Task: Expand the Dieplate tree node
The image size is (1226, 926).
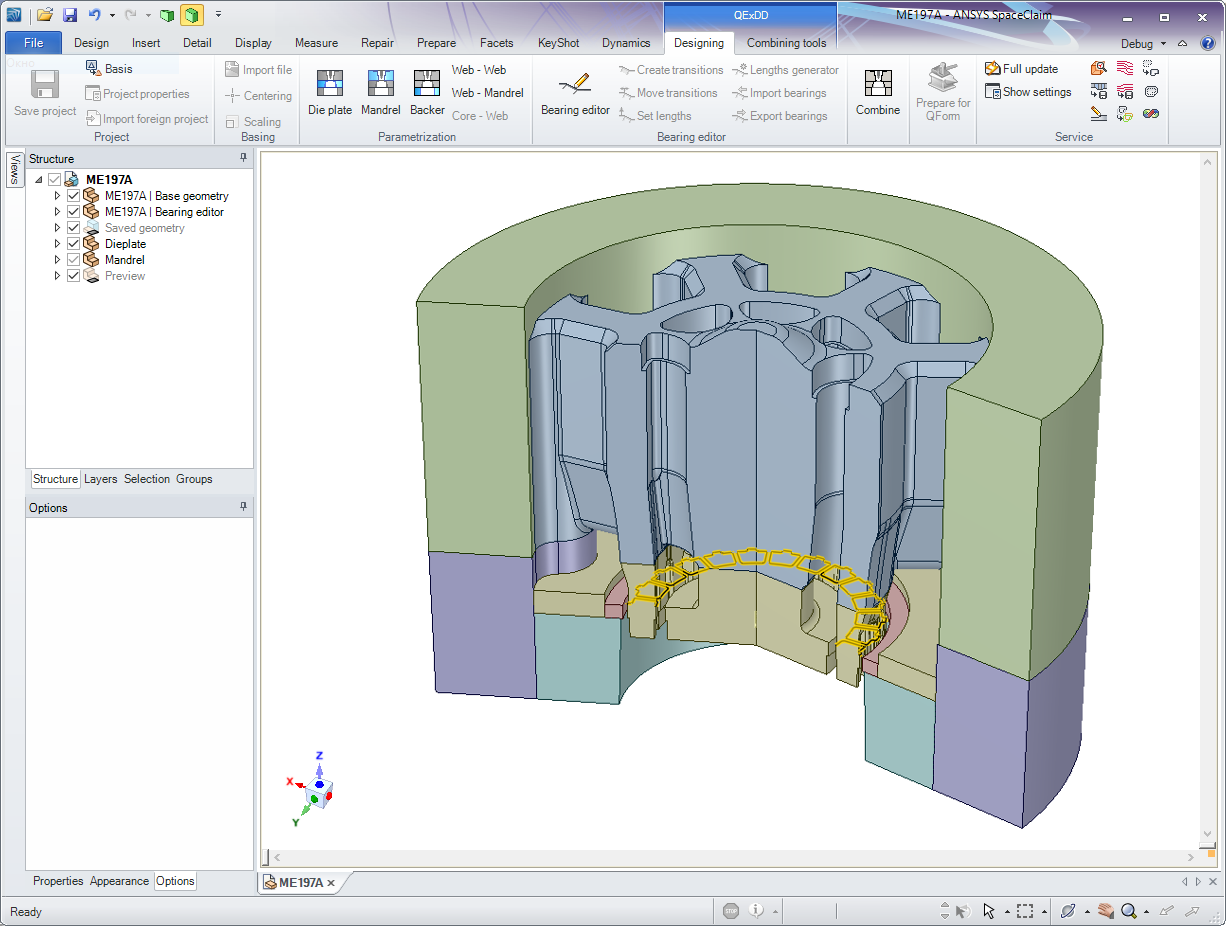Action: (x=57, y=244)
